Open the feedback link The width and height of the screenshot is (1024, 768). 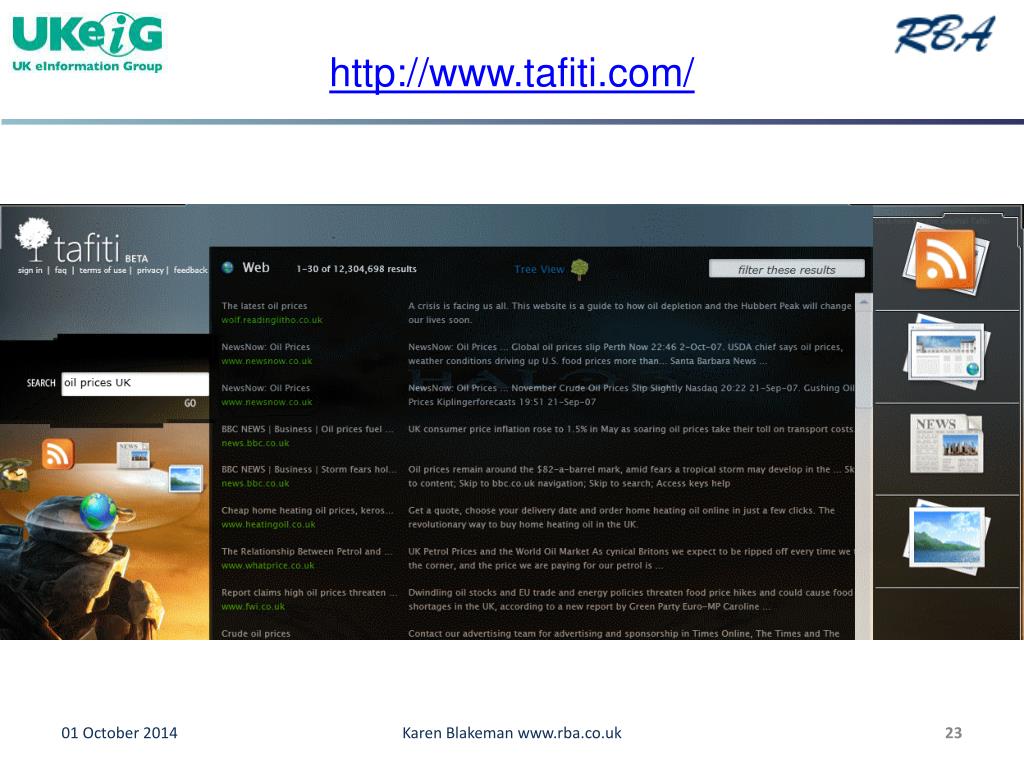coord(190,270)
